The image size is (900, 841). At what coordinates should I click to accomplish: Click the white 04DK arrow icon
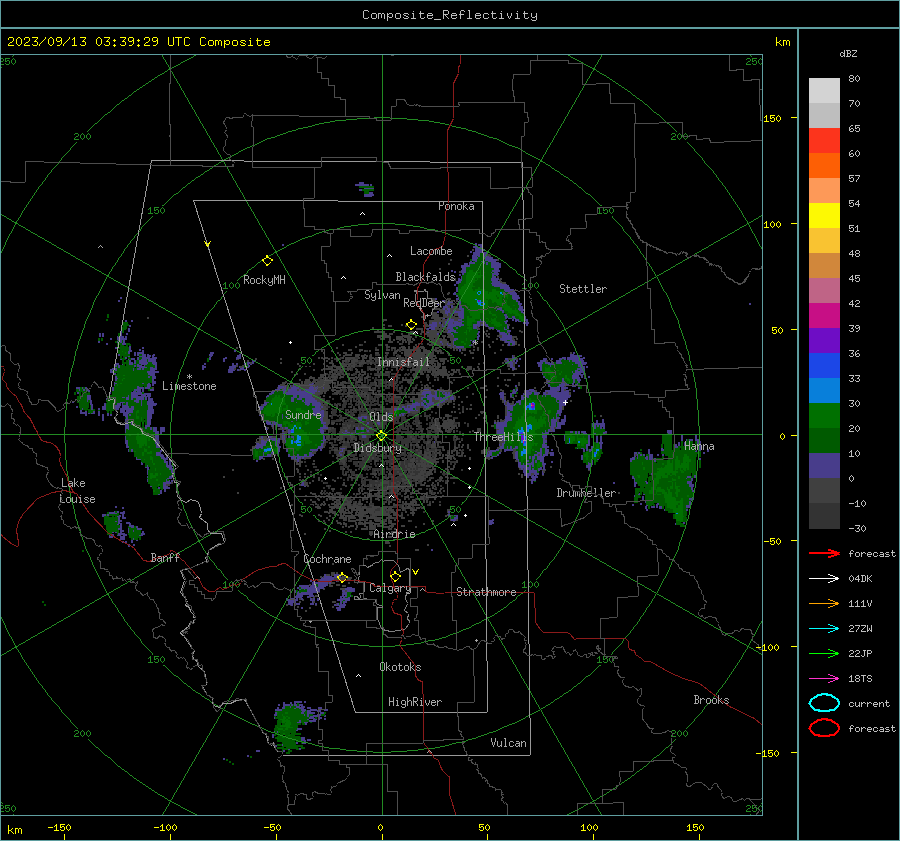tap(824, 578)
